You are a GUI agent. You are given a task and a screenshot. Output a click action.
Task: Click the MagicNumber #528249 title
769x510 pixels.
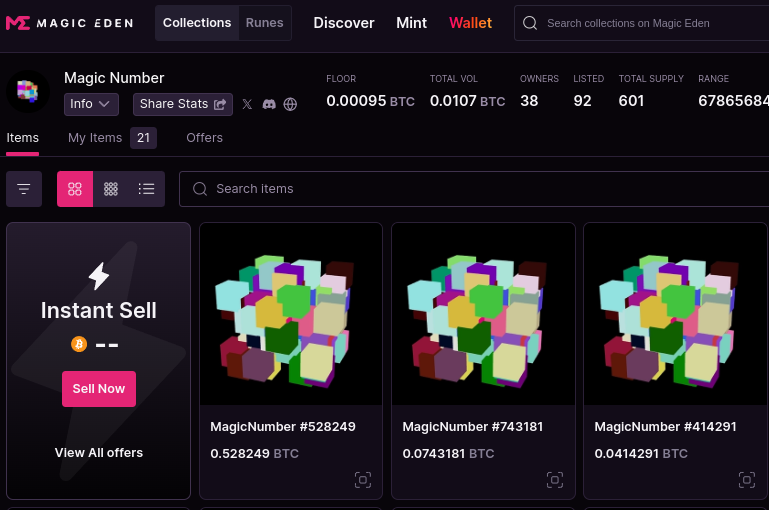pyautogui.click(x=283, y=427)
